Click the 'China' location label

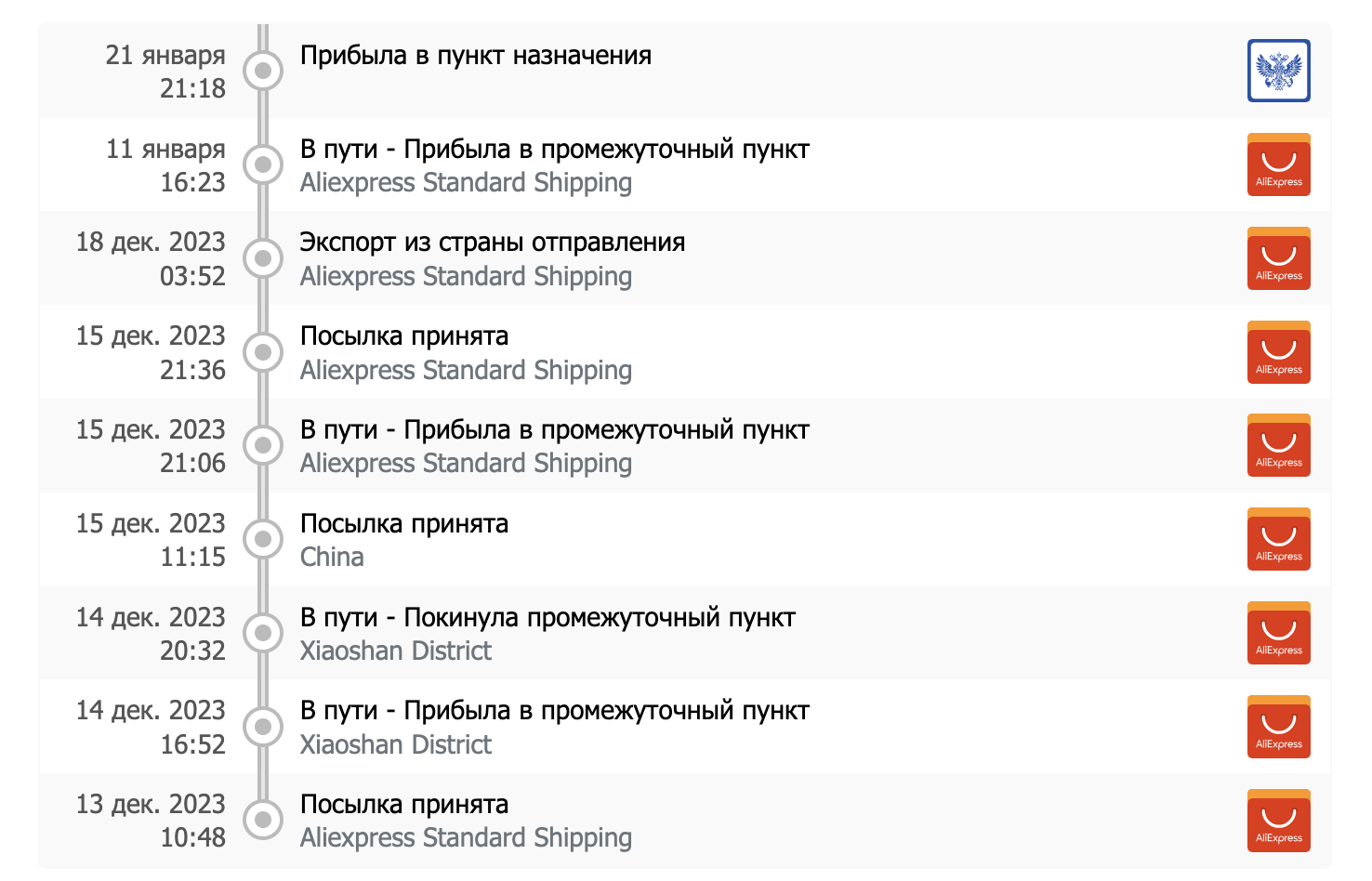coord(332,557)
